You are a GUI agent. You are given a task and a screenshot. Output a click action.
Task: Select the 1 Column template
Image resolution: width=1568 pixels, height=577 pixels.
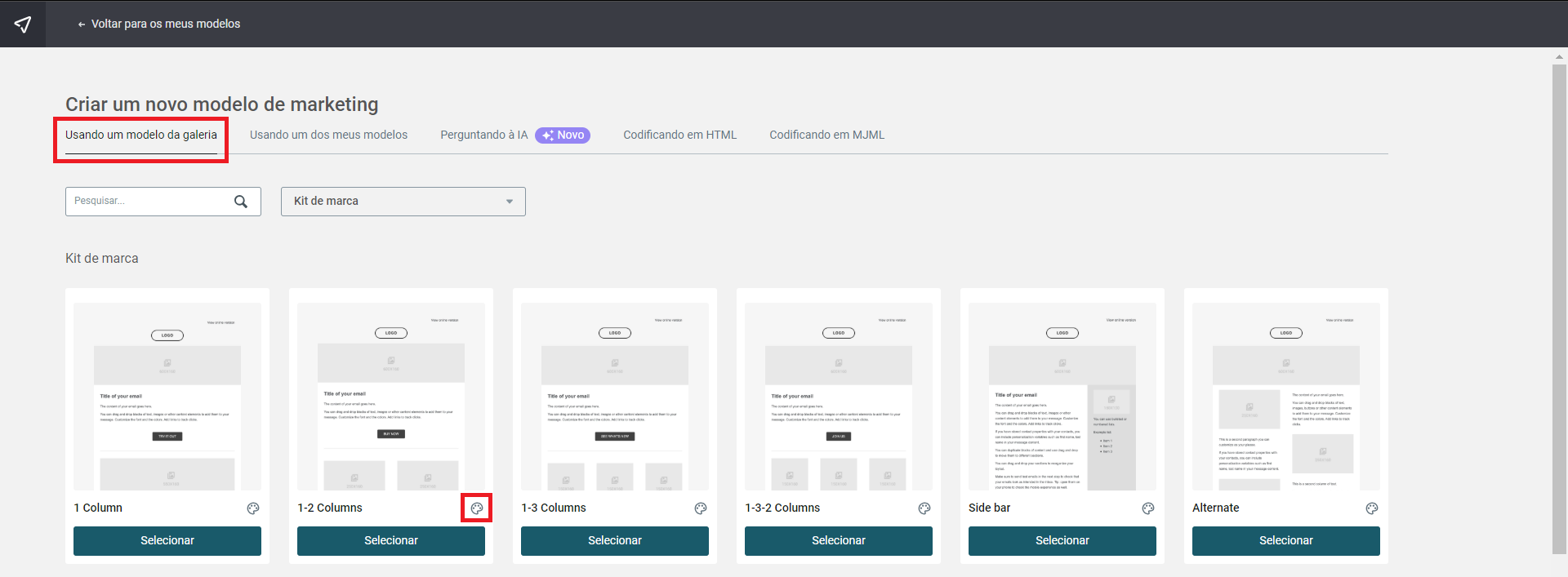pos(167,541)
